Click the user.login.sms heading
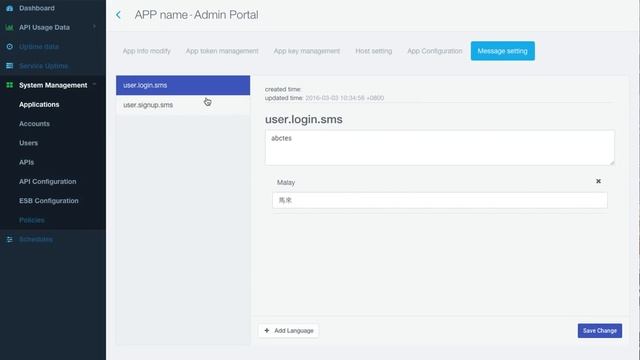Screen dimensions: 640x360 304,120
